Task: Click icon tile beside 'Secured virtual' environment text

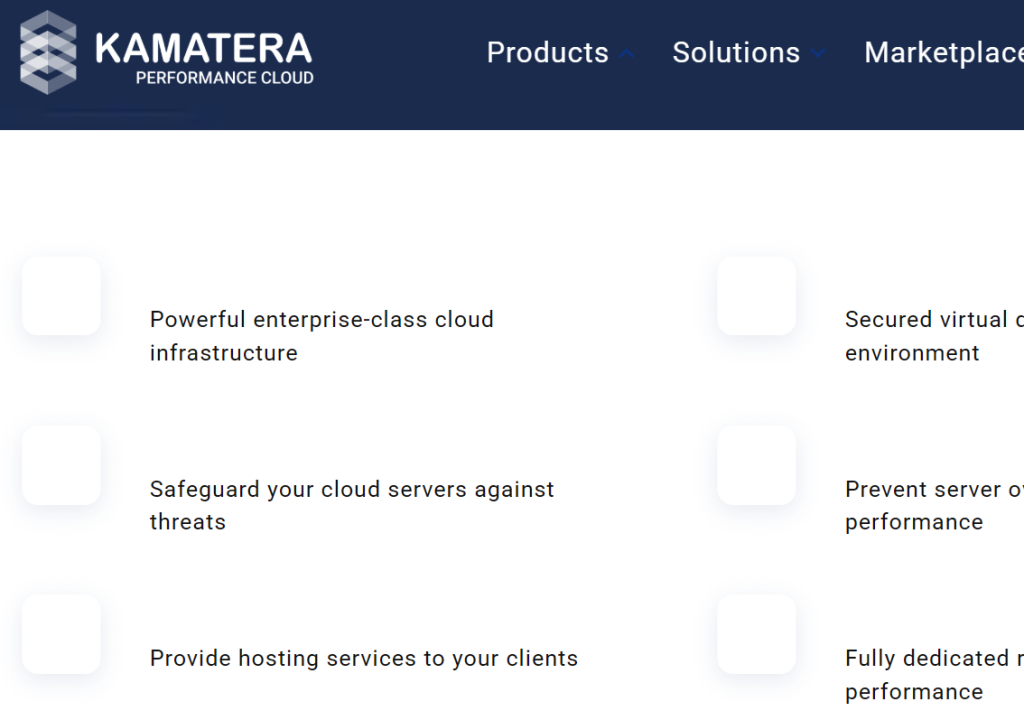Action: [756, 296]
